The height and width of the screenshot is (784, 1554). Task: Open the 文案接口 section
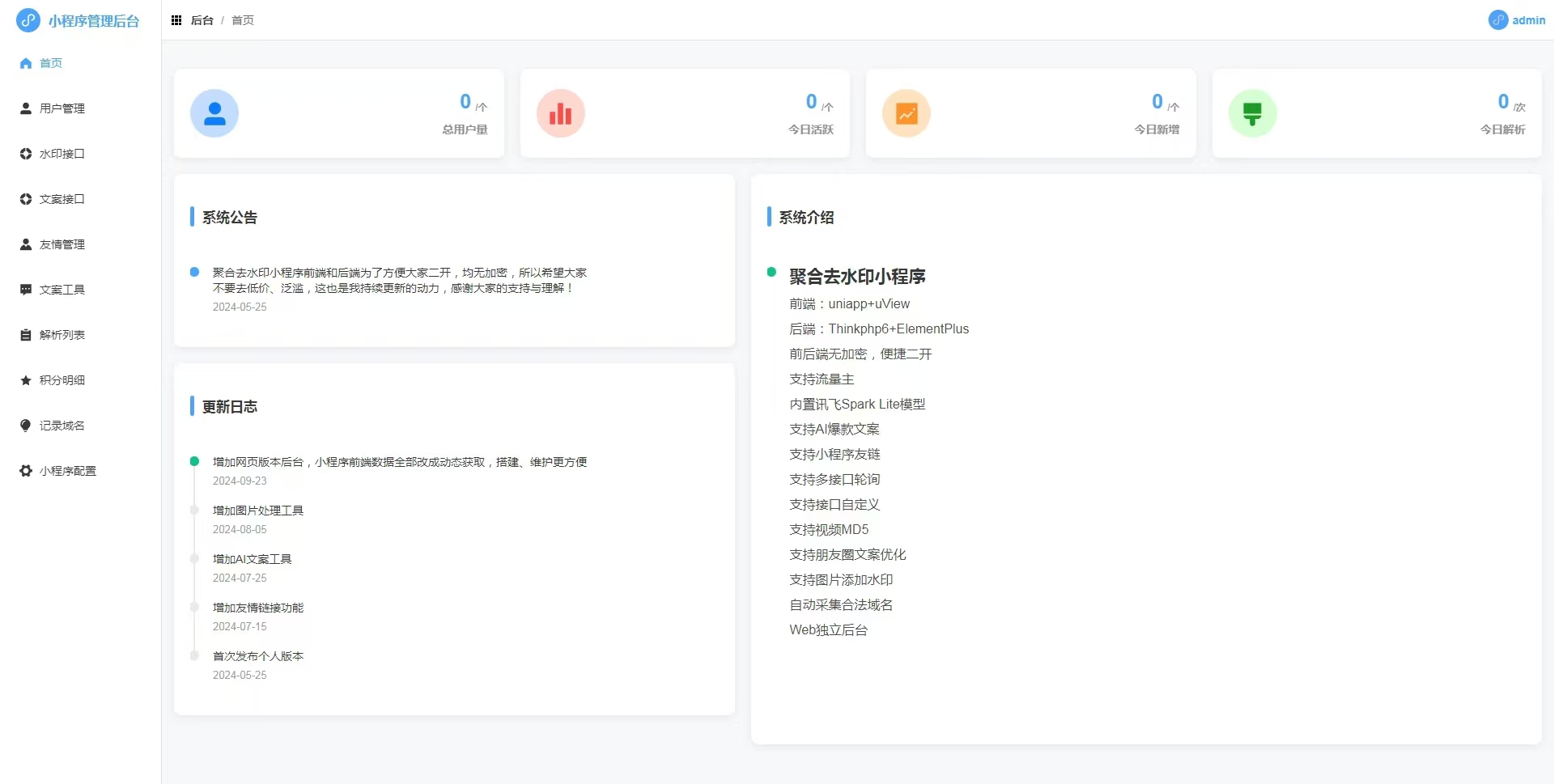(x=62, y=198)
